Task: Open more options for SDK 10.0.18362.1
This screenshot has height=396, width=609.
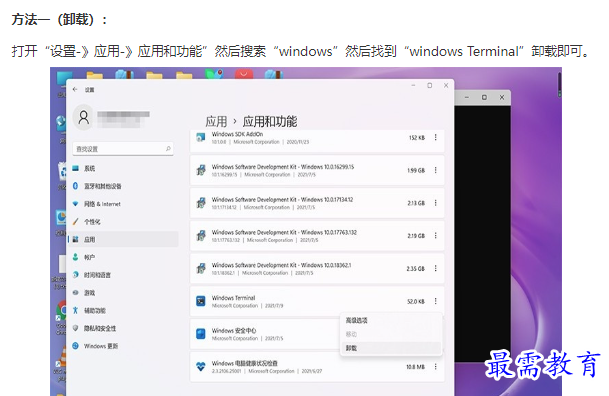Action: pyautogui.click(x=435, y=268)
